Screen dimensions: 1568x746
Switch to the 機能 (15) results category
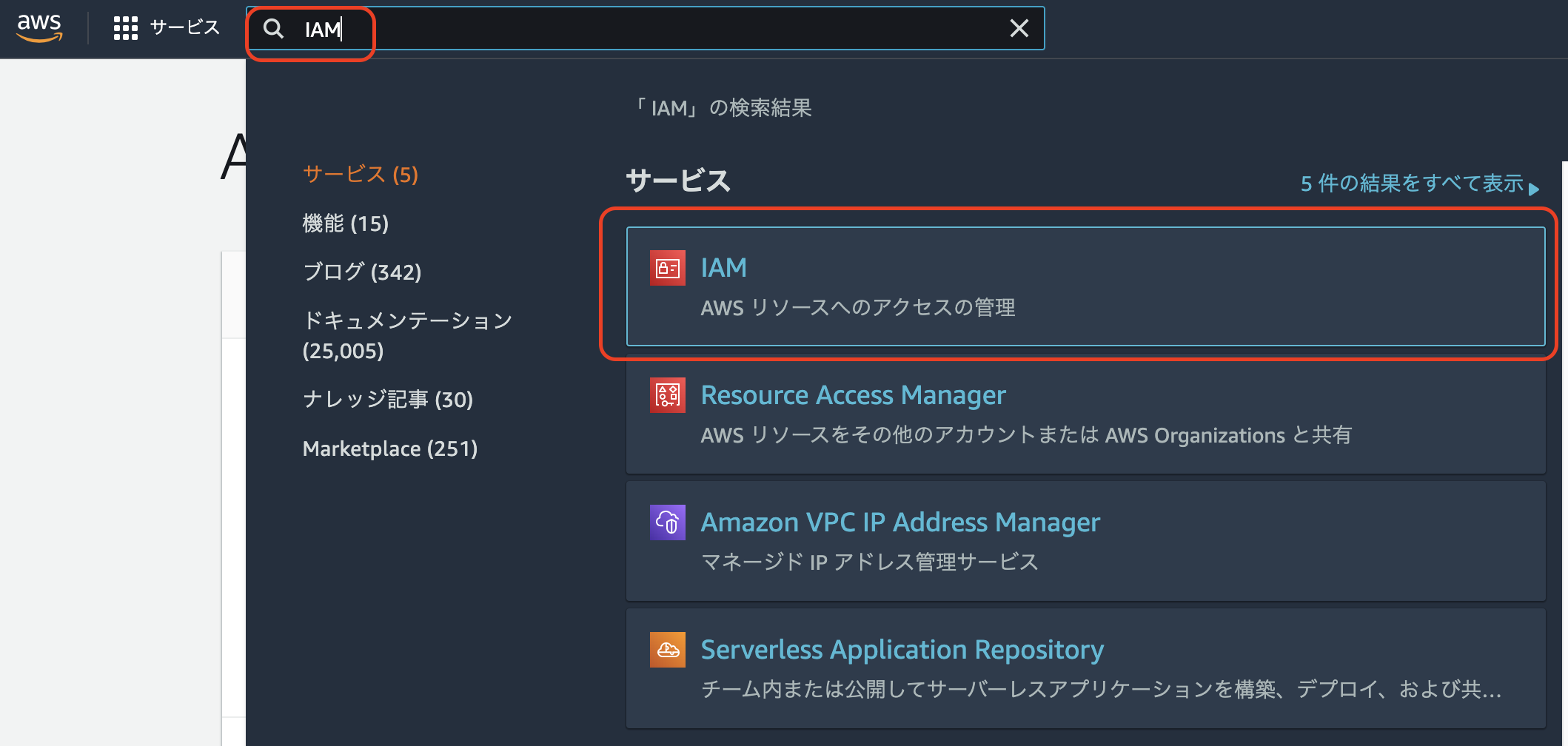[x=345, y=223]
